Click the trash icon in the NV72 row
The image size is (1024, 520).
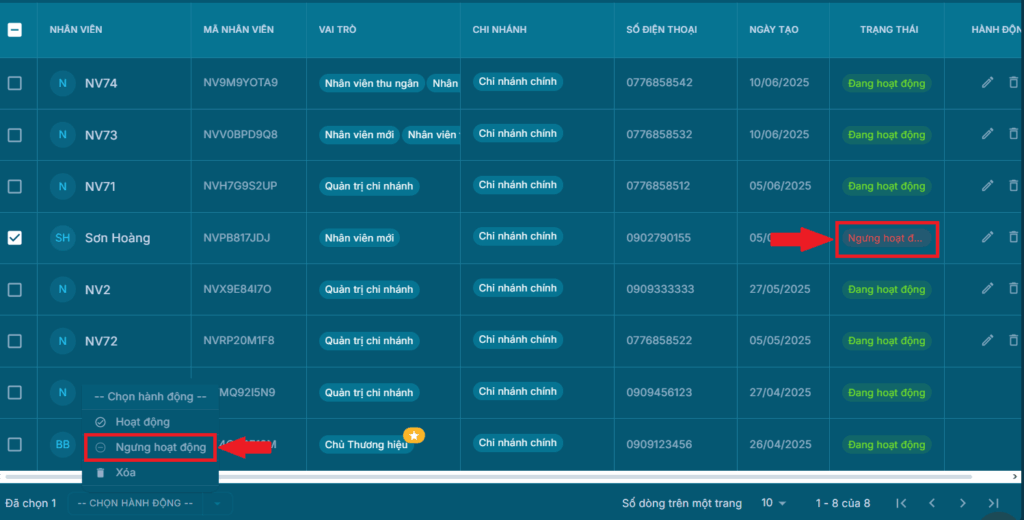(x=1013, y=340)
